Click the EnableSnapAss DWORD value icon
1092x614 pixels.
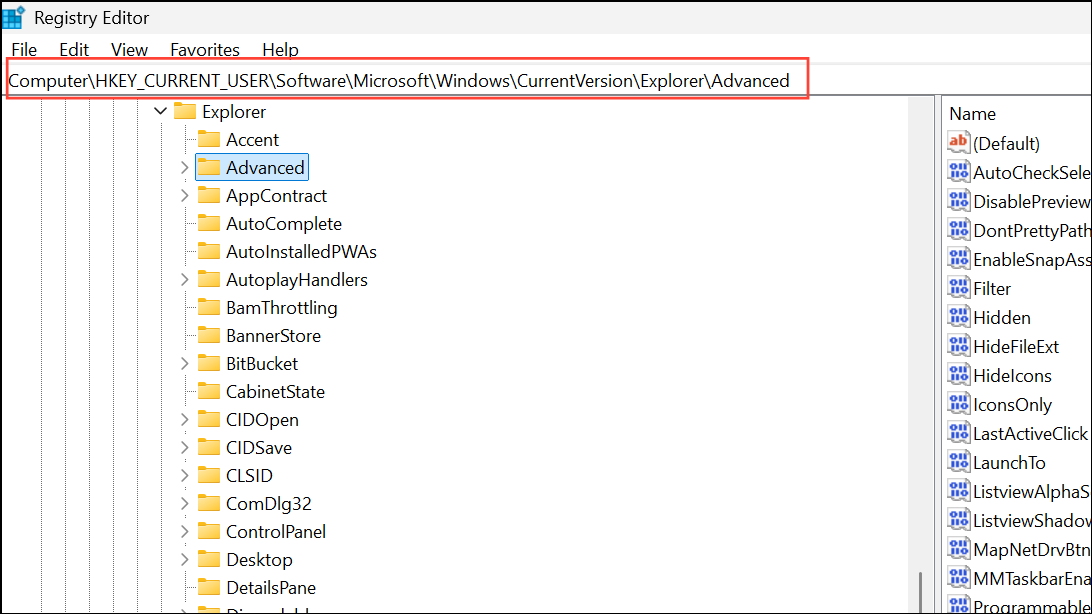click(958, 259)
